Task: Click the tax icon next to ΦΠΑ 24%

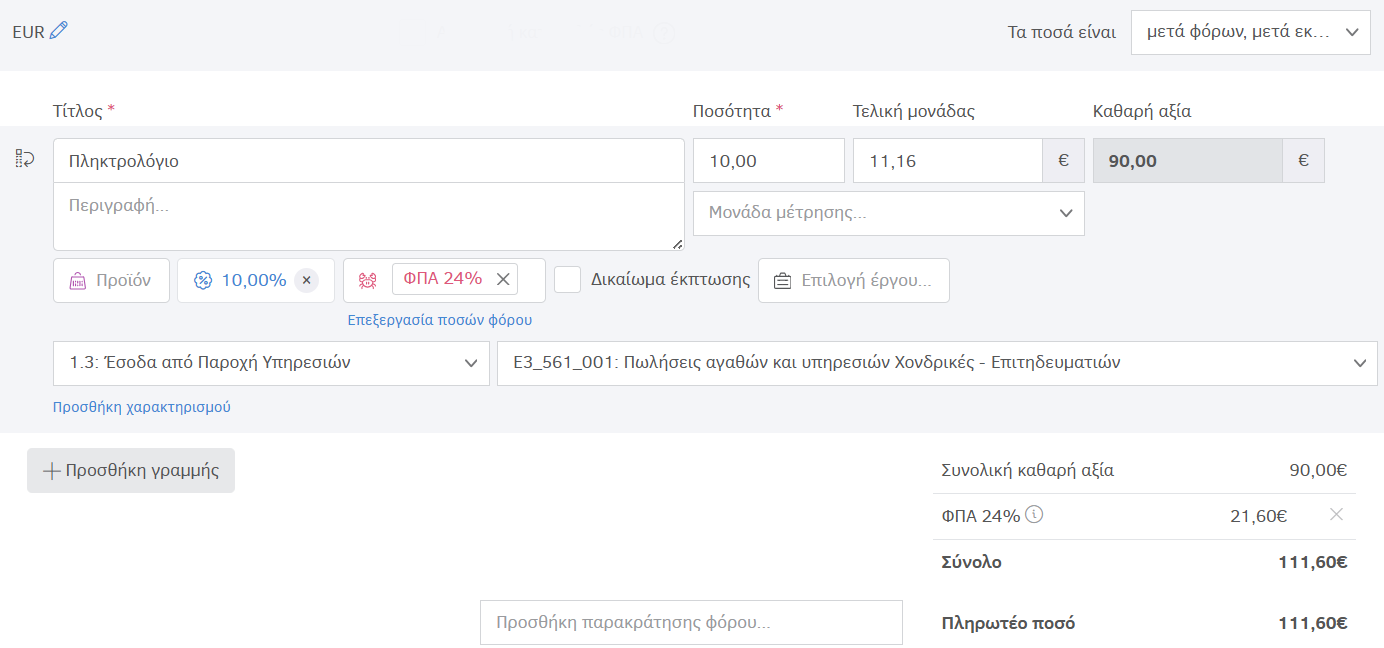Action: pos(367,280)
